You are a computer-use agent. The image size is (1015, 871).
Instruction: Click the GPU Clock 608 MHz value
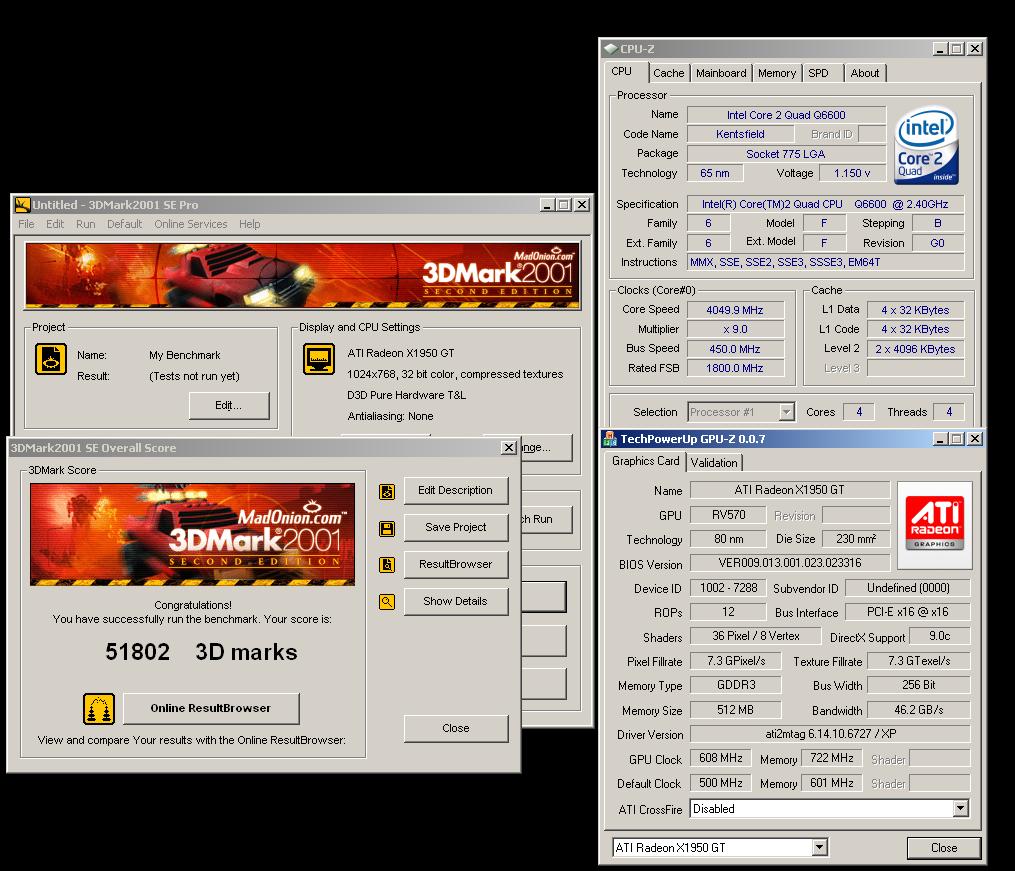pyautogui.click(x=720, y=758)
